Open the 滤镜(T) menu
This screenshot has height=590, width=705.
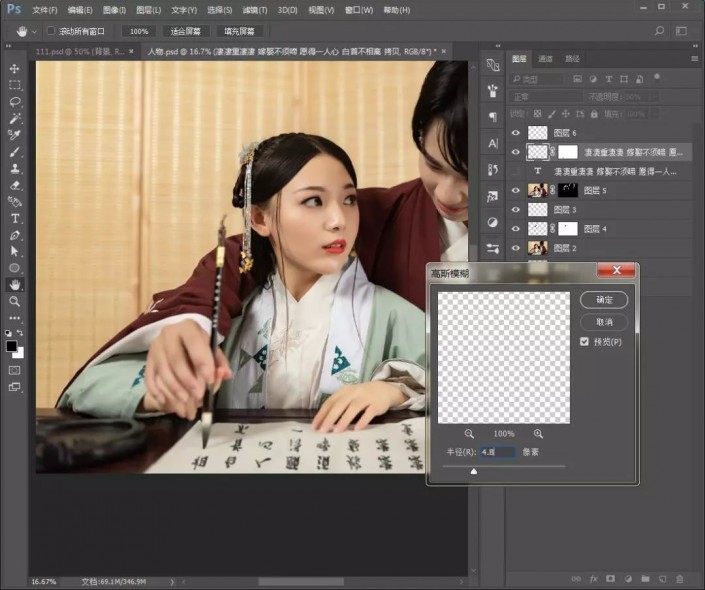tap(254, 10)
